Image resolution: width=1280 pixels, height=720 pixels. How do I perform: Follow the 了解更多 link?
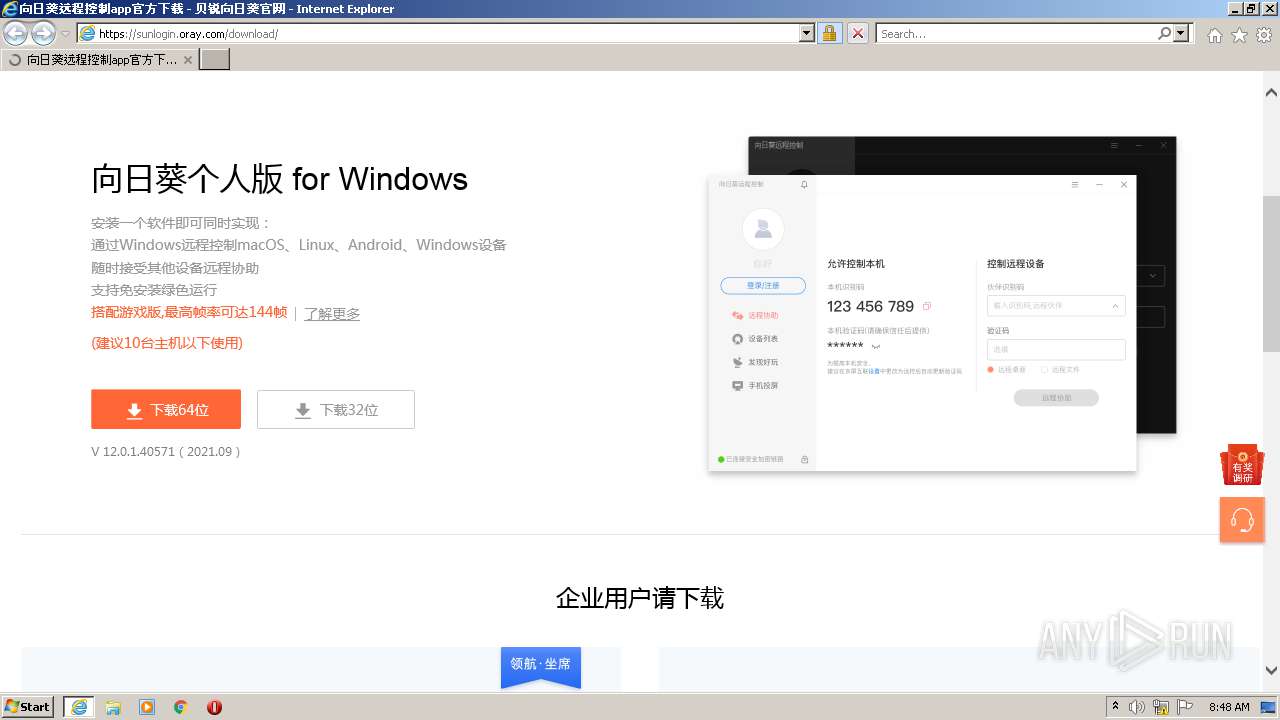pyautogui.click(x=332, y=314)
